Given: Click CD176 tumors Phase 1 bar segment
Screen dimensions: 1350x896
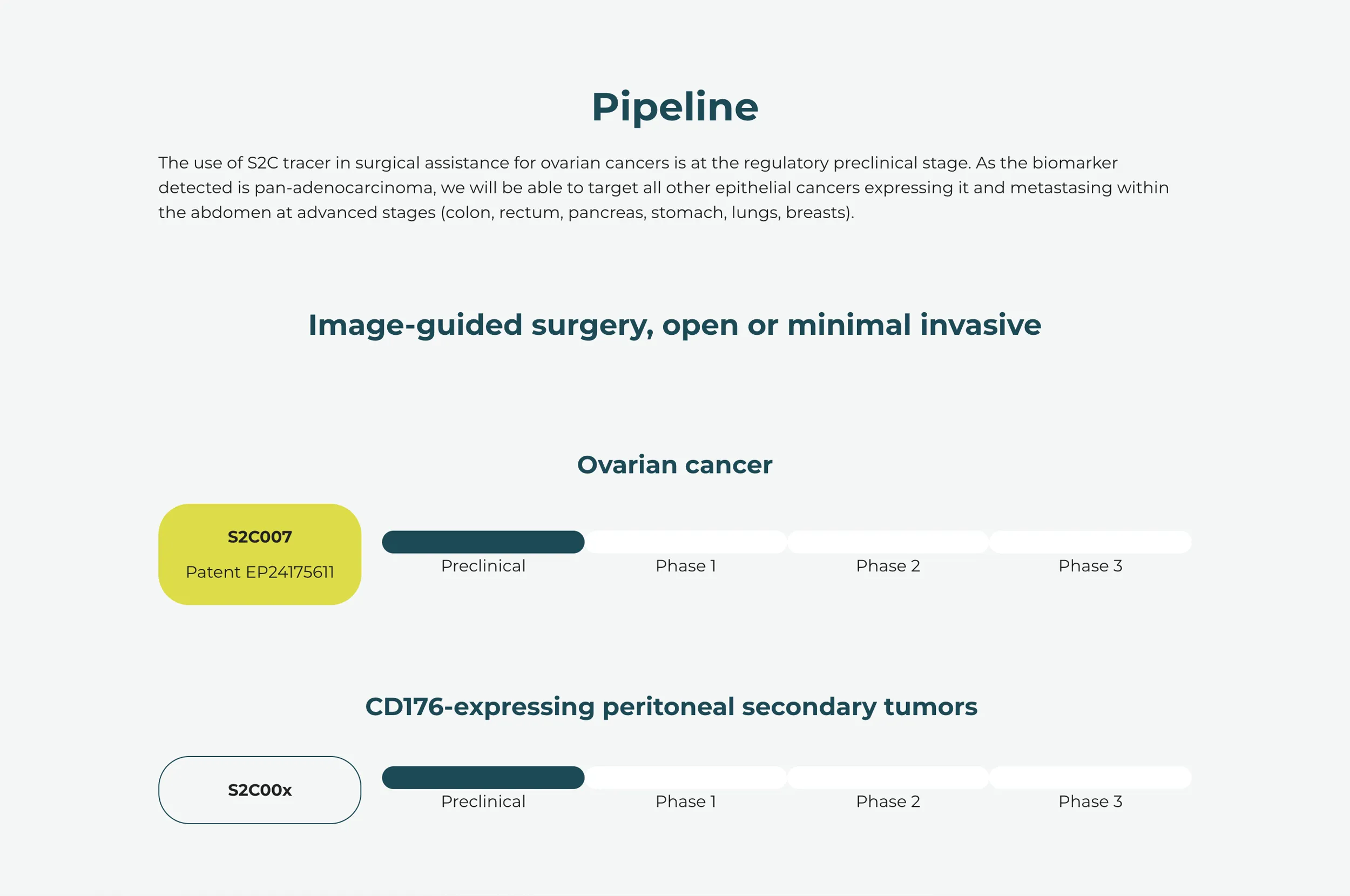Looking at the screenshot, I should coord(686,778).
